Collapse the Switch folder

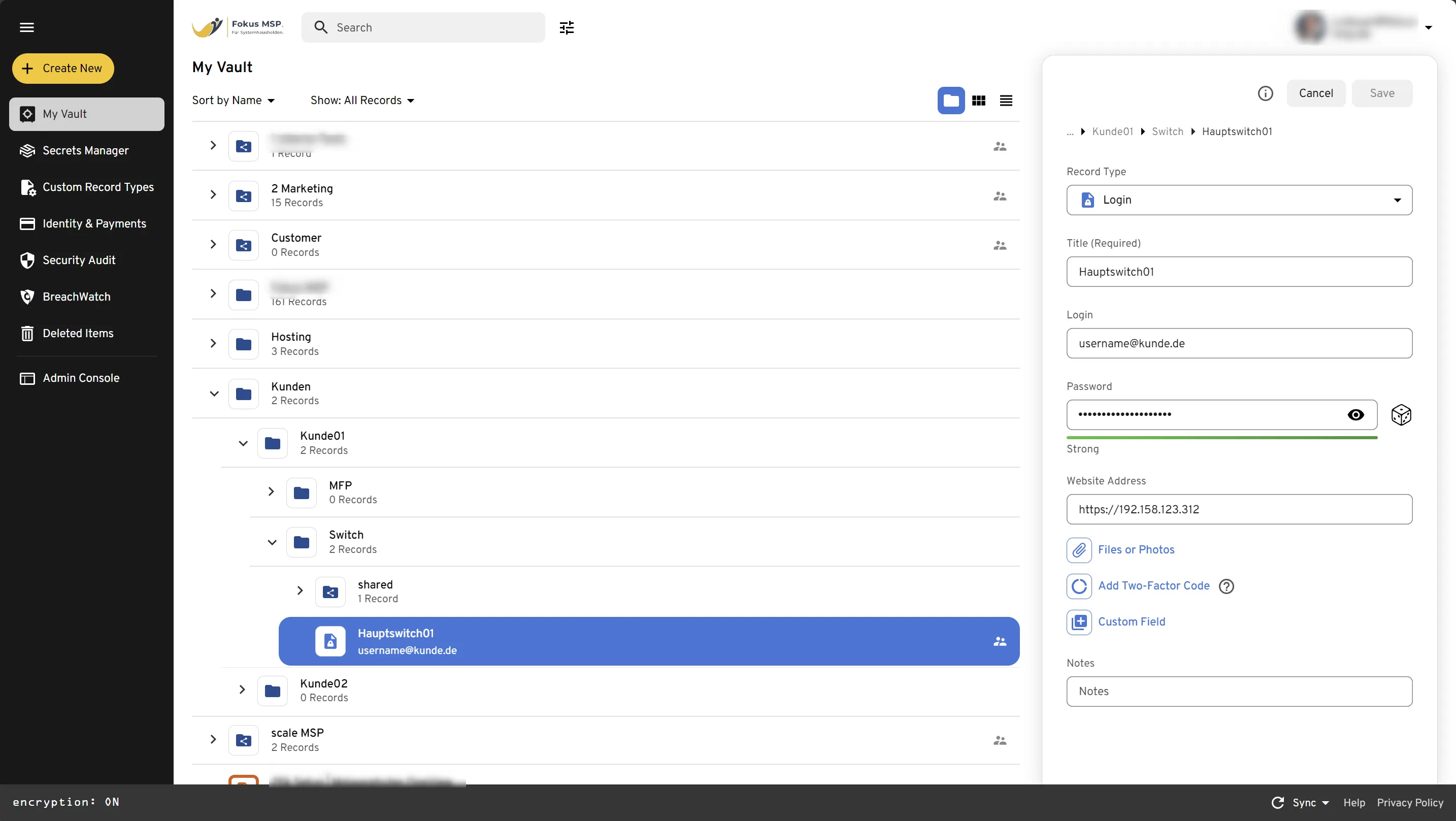click(272, 542)
